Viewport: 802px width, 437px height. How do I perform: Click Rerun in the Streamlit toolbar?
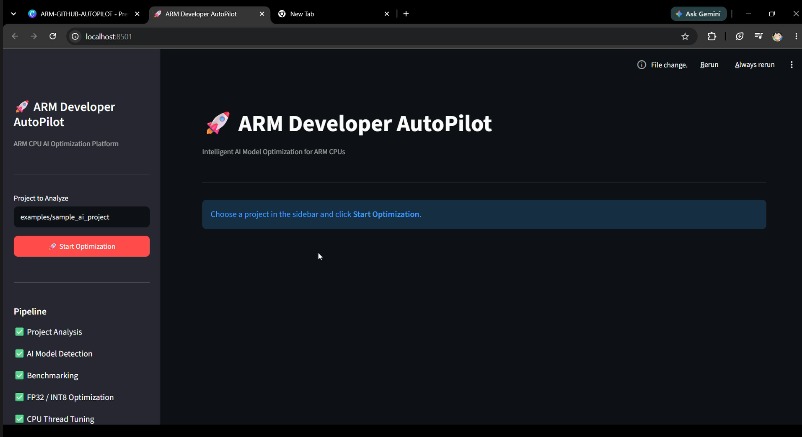pyautogui.click(x=709, y=65)
